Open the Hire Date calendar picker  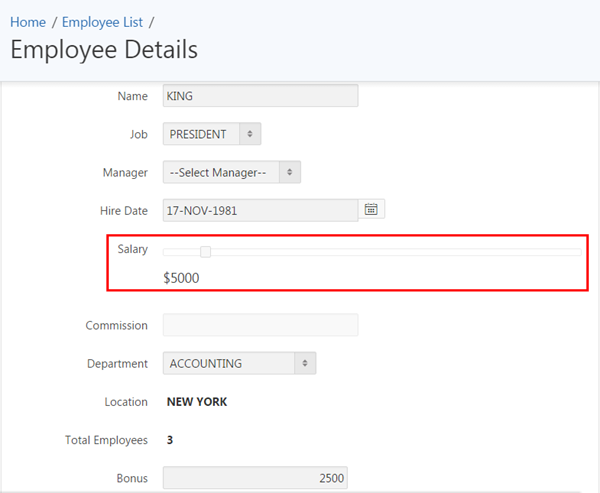point(371,209)
